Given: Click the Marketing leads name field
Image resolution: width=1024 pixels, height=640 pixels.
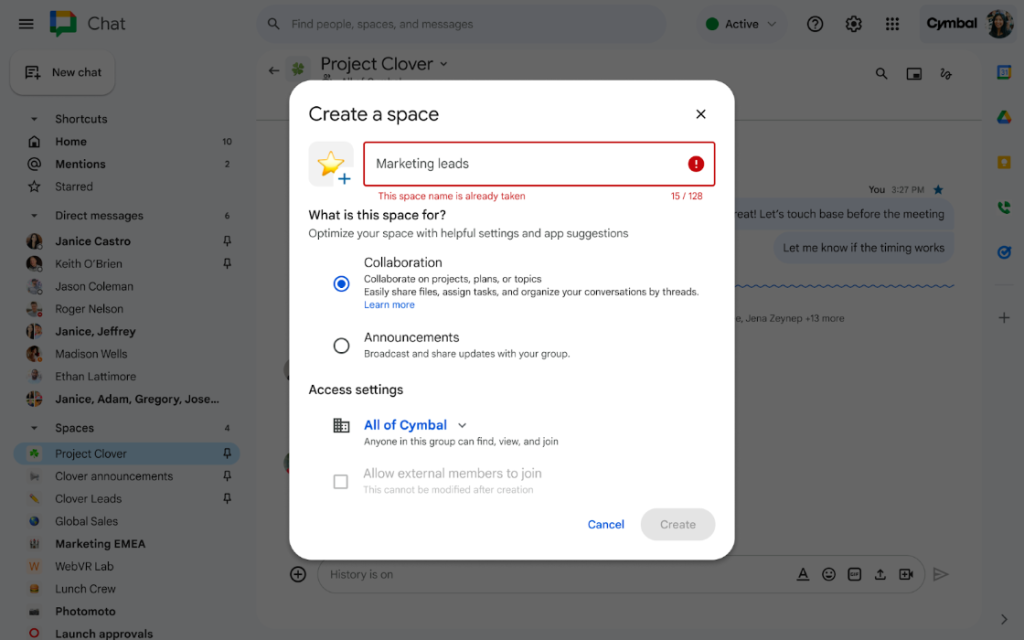Looking at the screenshot, I should [x=539, y=164].
